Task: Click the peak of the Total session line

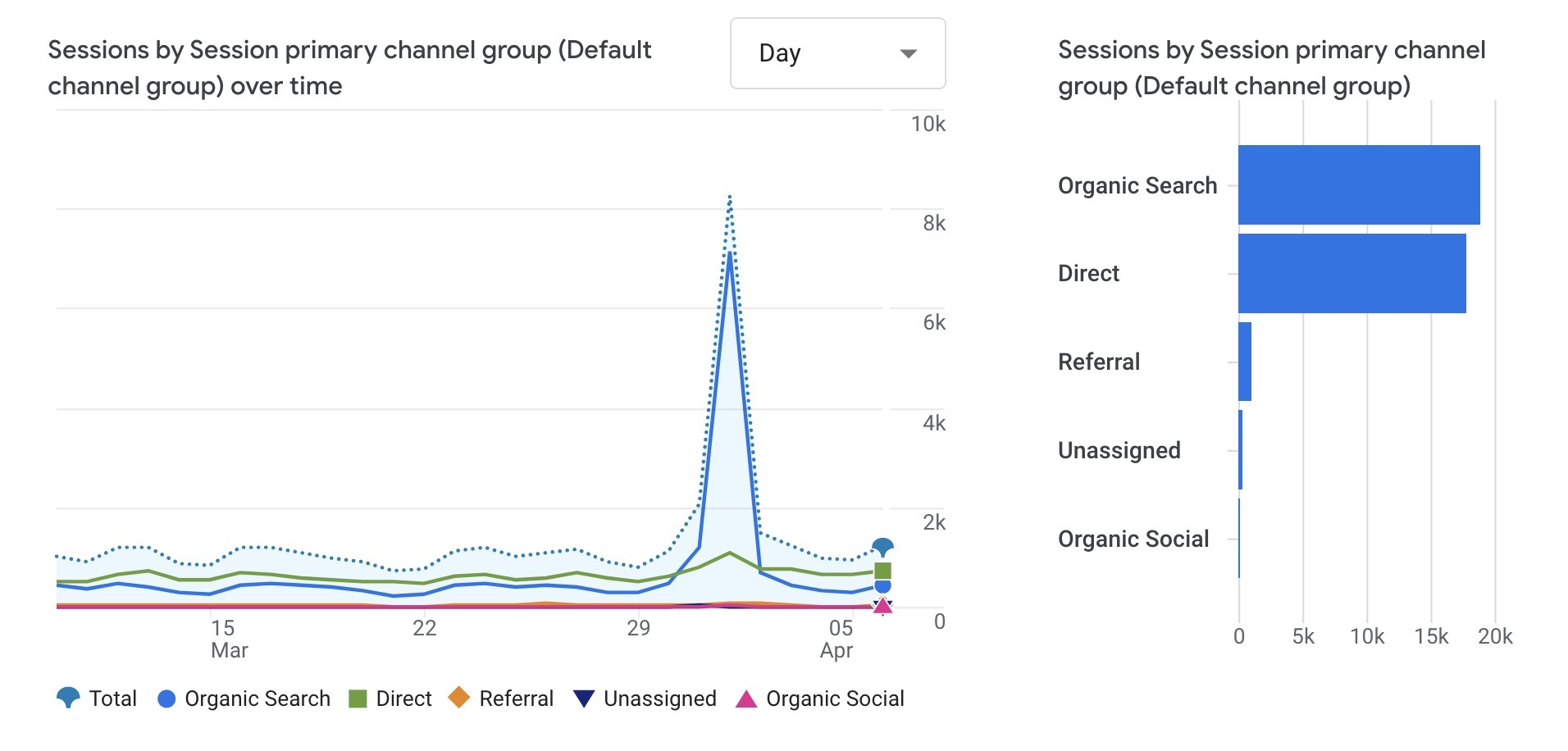Action: 728,197
